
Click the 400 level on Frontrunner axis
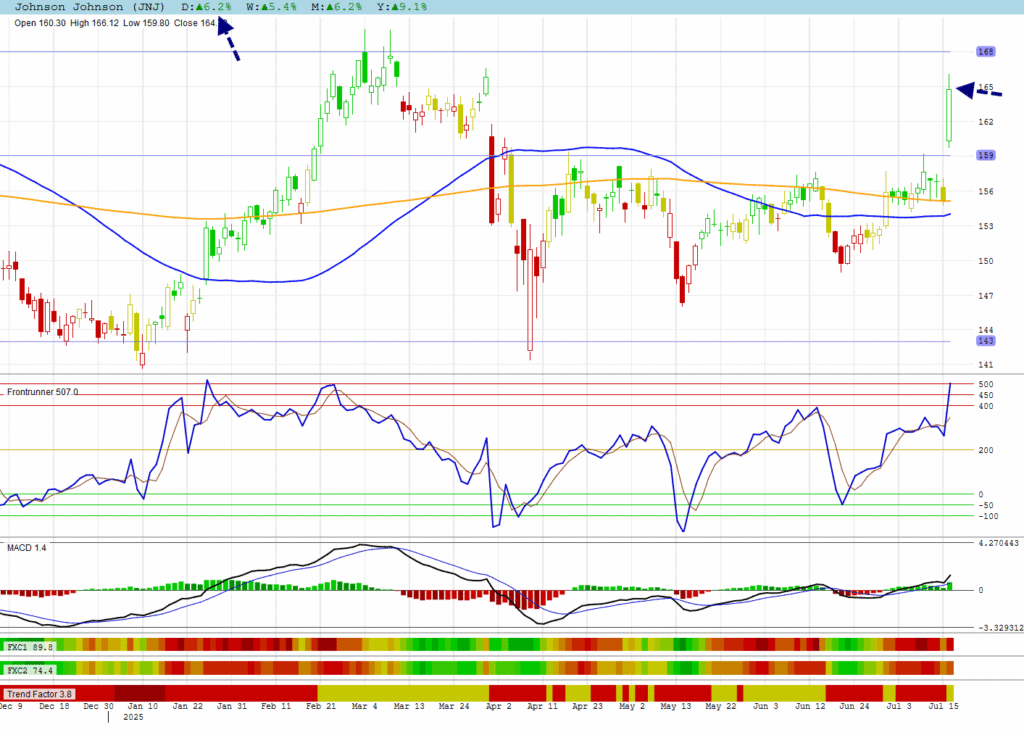pos(985,406)
